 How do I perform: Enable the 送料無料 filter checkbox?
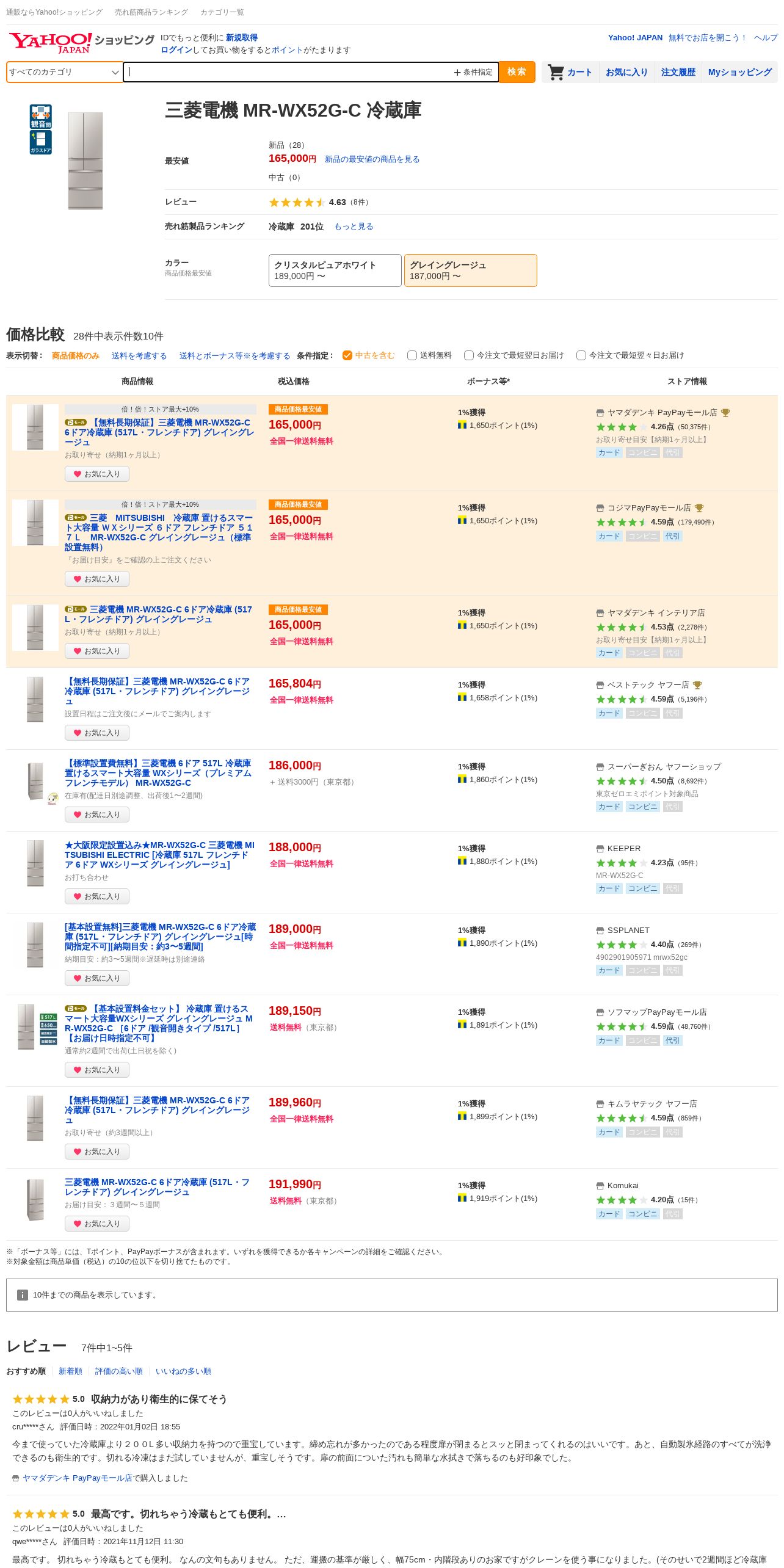(x=412, y=355)
